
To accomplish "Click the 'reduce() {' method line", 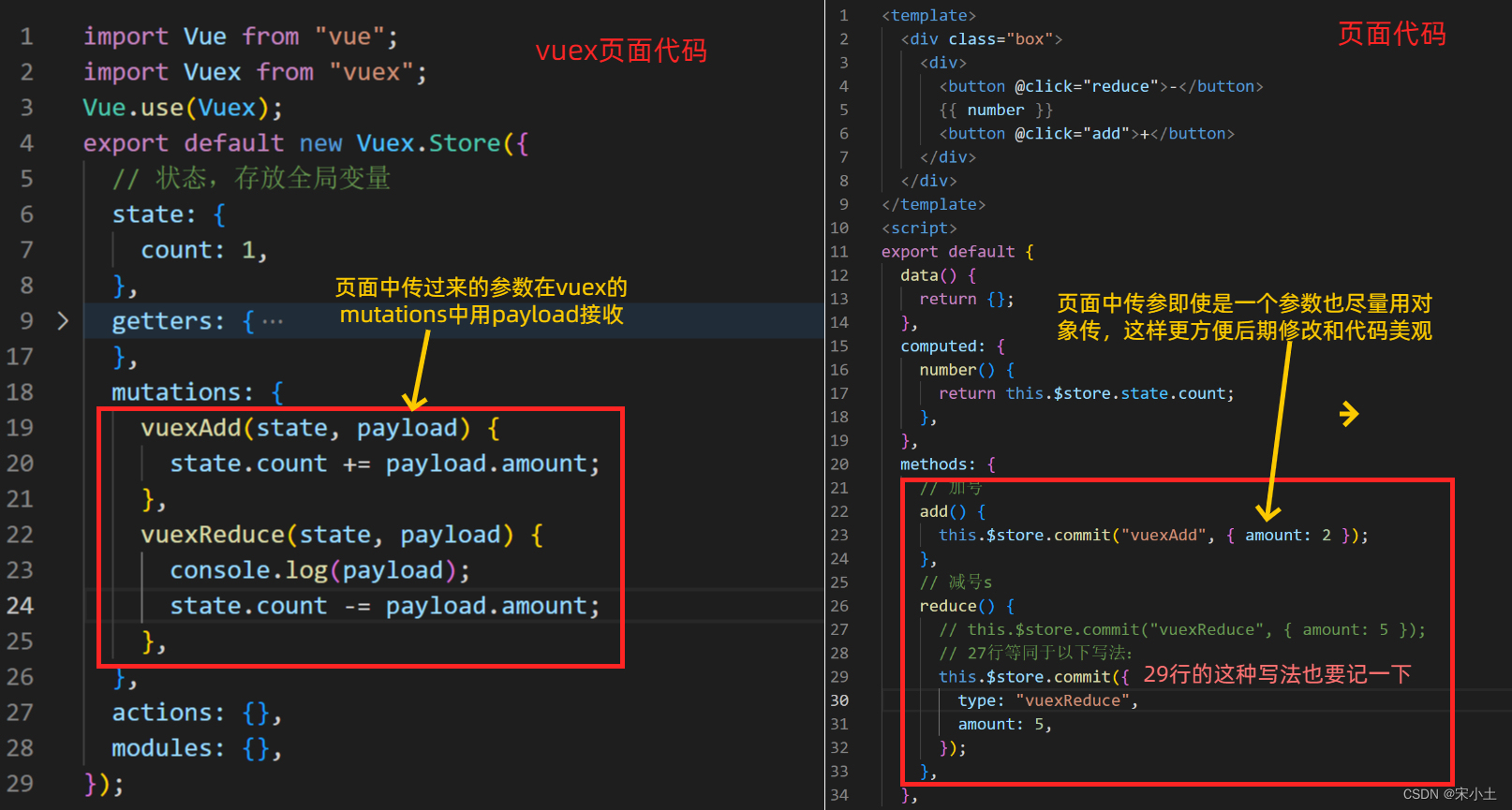I will coord(967,606).
